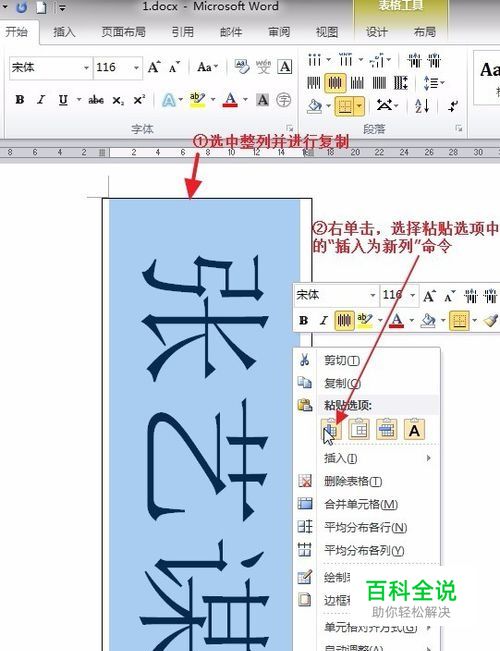
Task: Show paragraph marks icon in ribbon
Action: 453,106
